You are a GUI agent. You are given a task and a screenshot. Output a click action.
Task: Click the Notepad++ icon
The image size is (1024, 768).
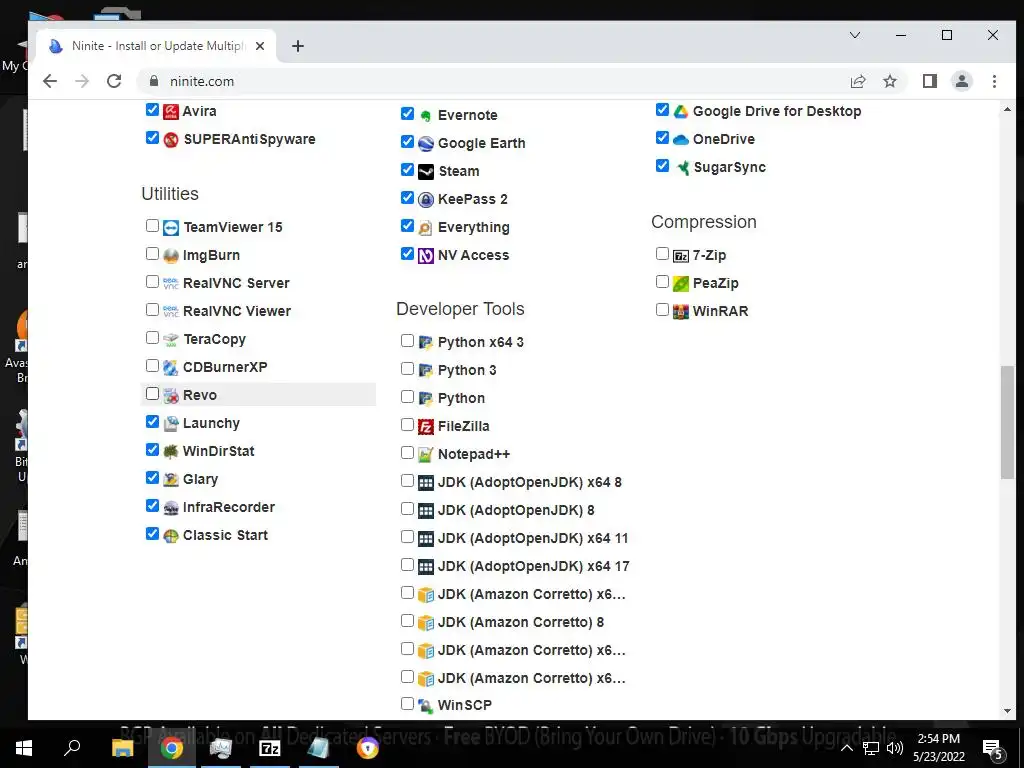pos(426,455)
